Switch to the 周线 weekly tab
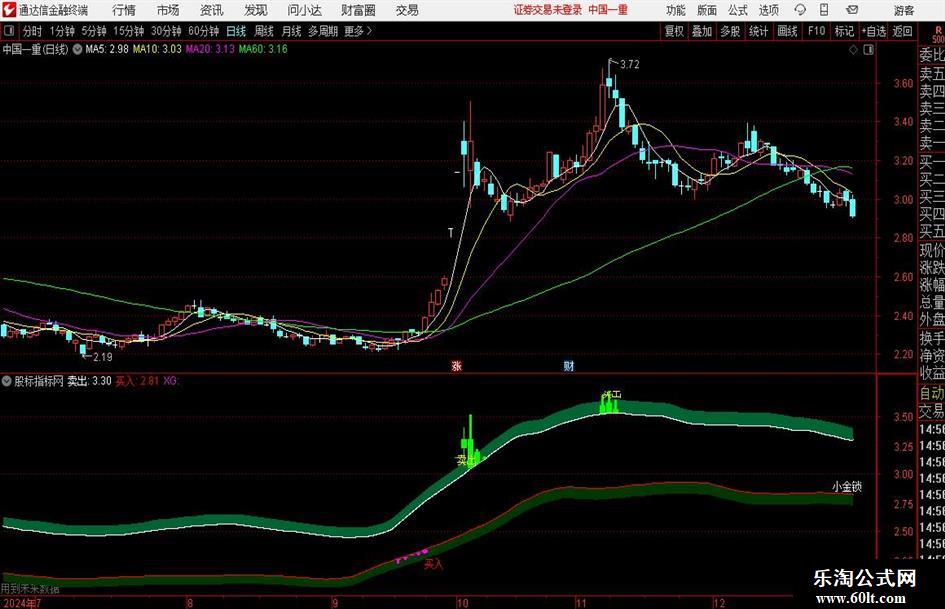Viewport: 945px width, 609px height. tap(263, 31)
